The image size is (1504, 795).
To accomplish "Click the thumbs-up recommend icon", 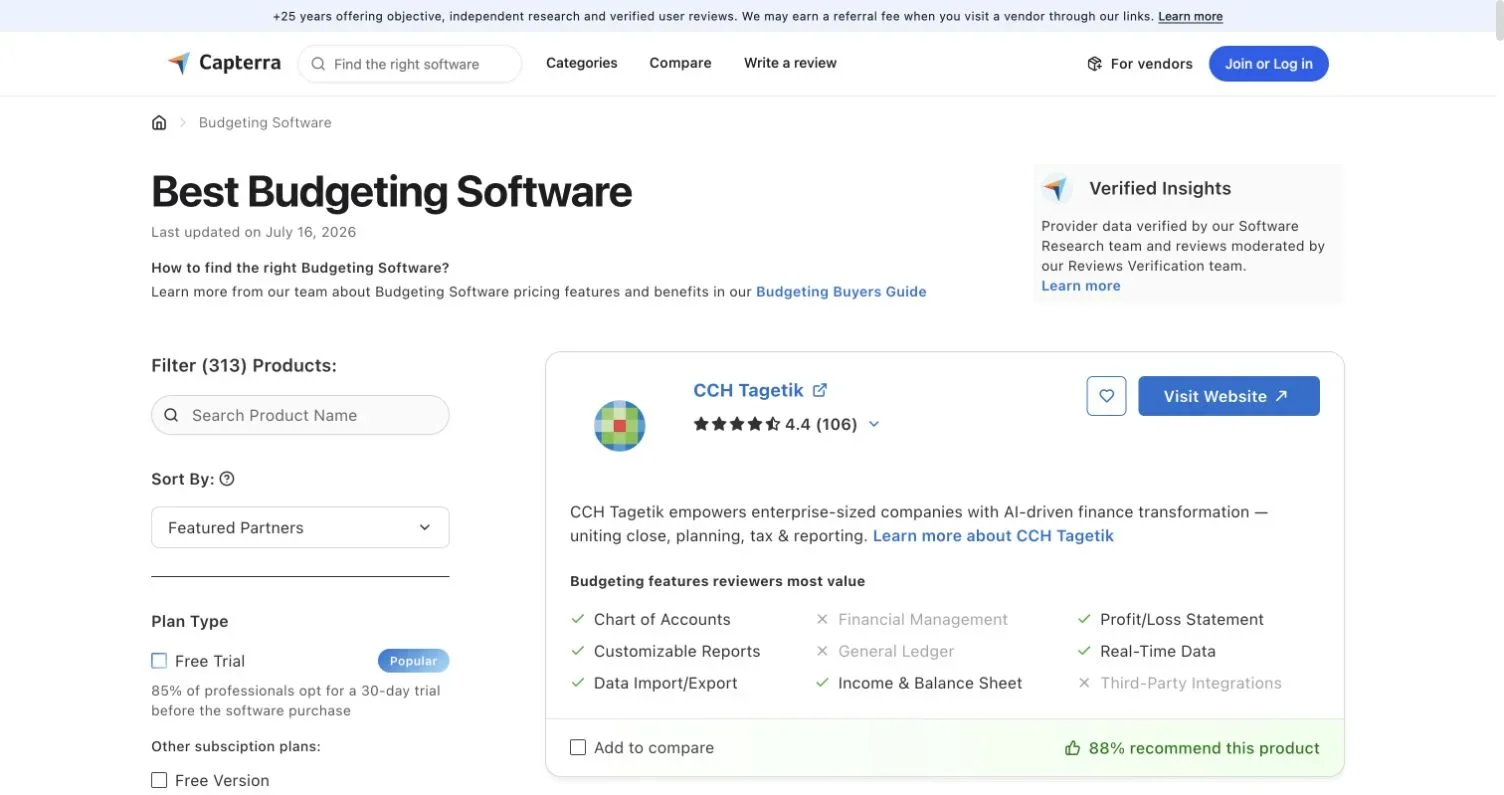I will pos(1072,748).
